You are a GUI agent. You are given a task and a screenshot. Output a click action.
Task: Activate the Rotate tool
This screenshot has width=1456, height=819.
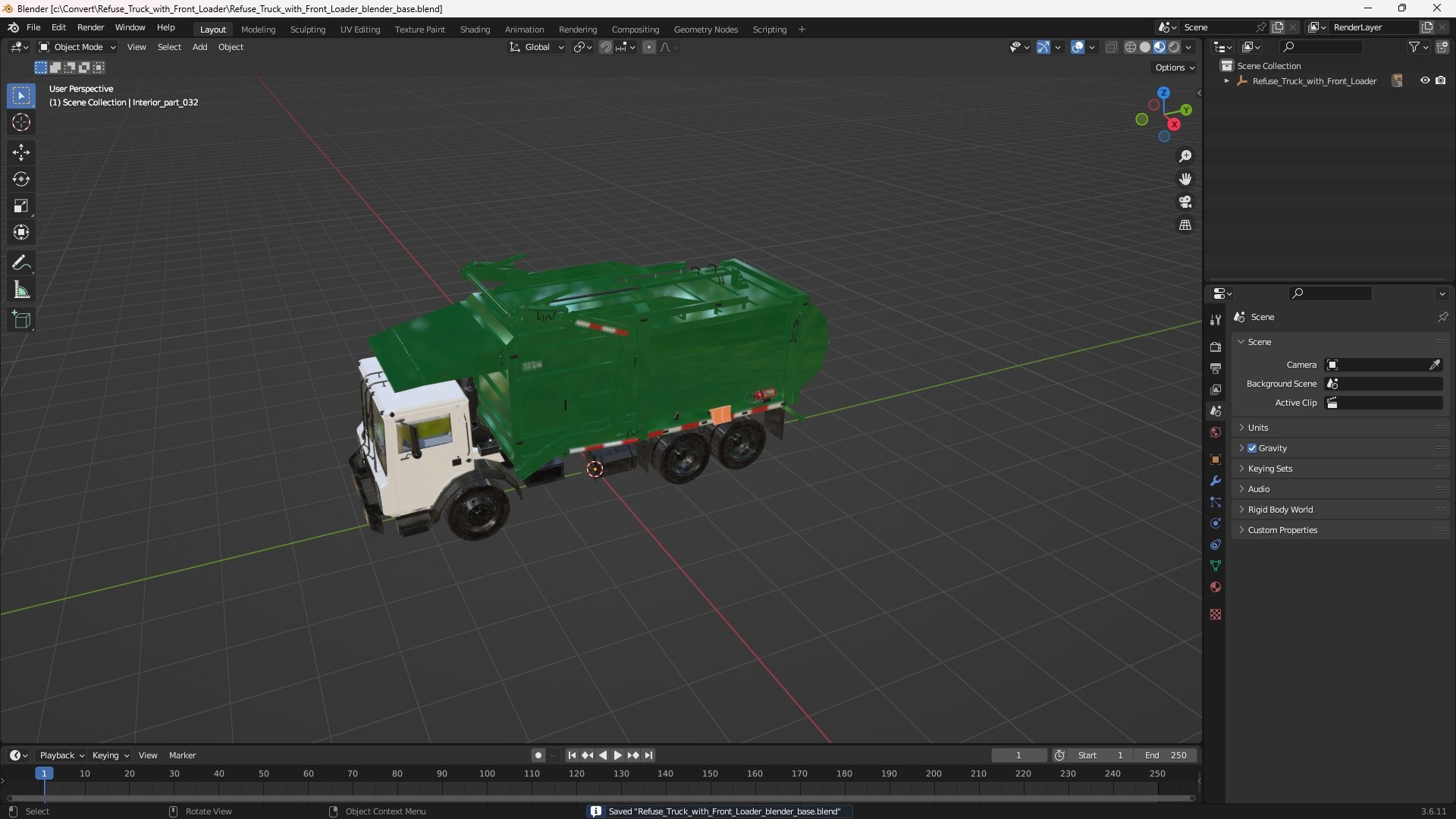21,179
